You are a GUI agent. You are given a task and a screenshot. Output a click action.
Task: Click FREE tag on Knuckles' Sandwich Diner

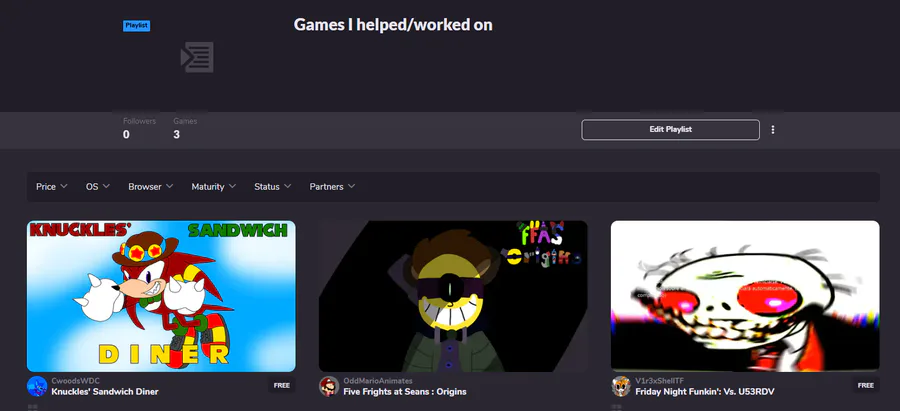click(x=282, y=385)
